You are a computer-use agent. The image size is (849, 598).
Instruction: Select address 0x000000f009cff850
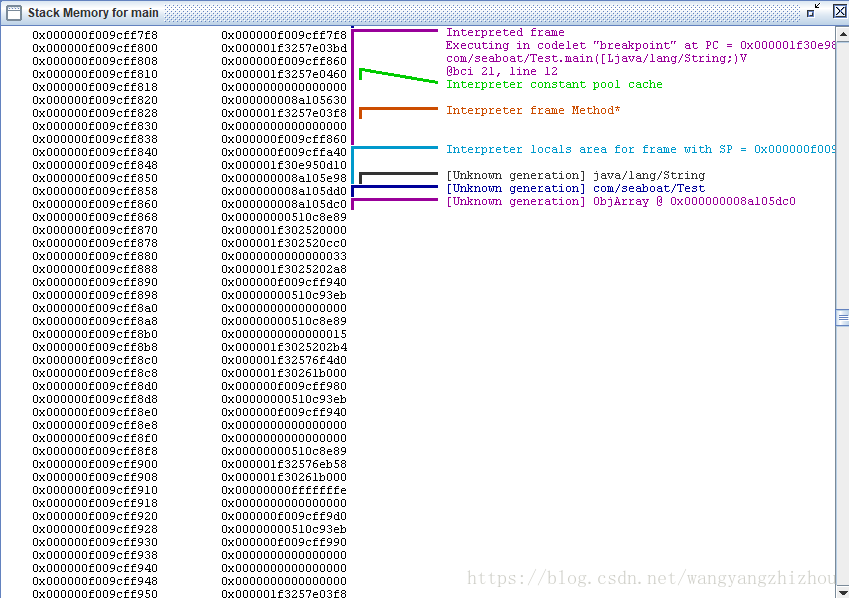point(95,178)
